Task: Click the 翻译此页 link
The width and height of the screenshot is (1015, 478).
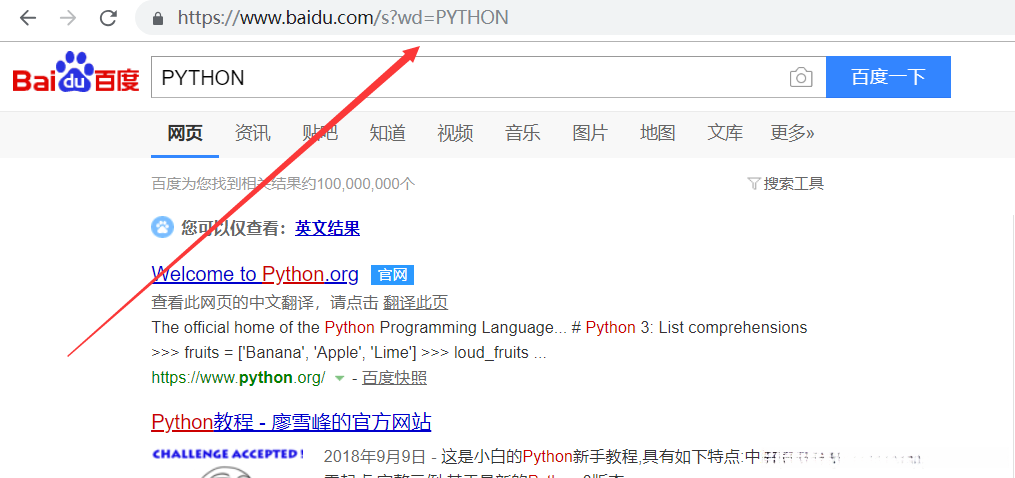Action: pyautogui.click(x=416, y=302)
